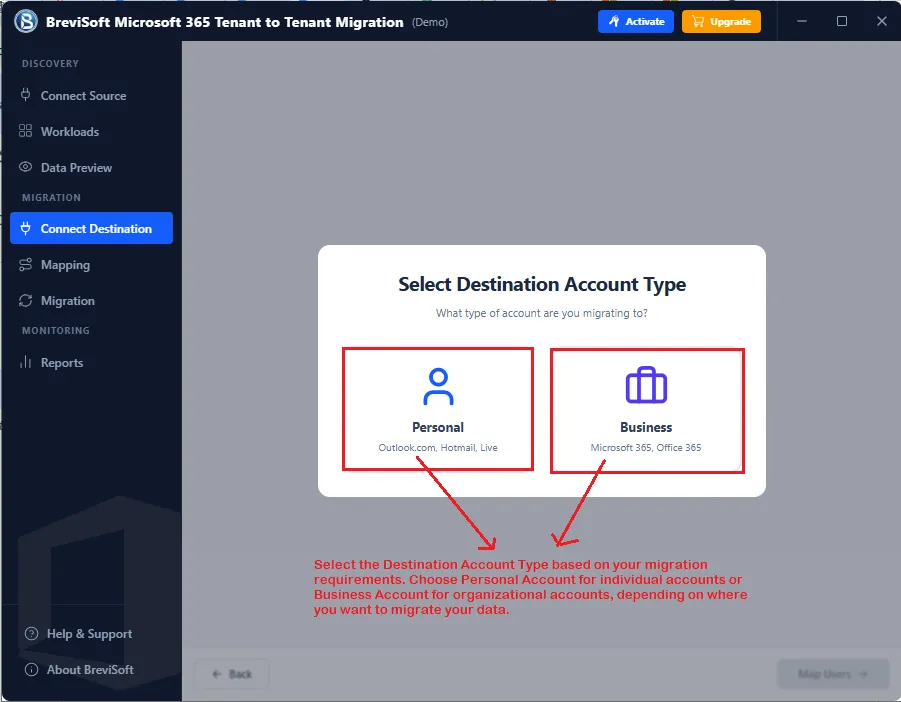Click the mapping icon beside Mapping

pos(25,264)
